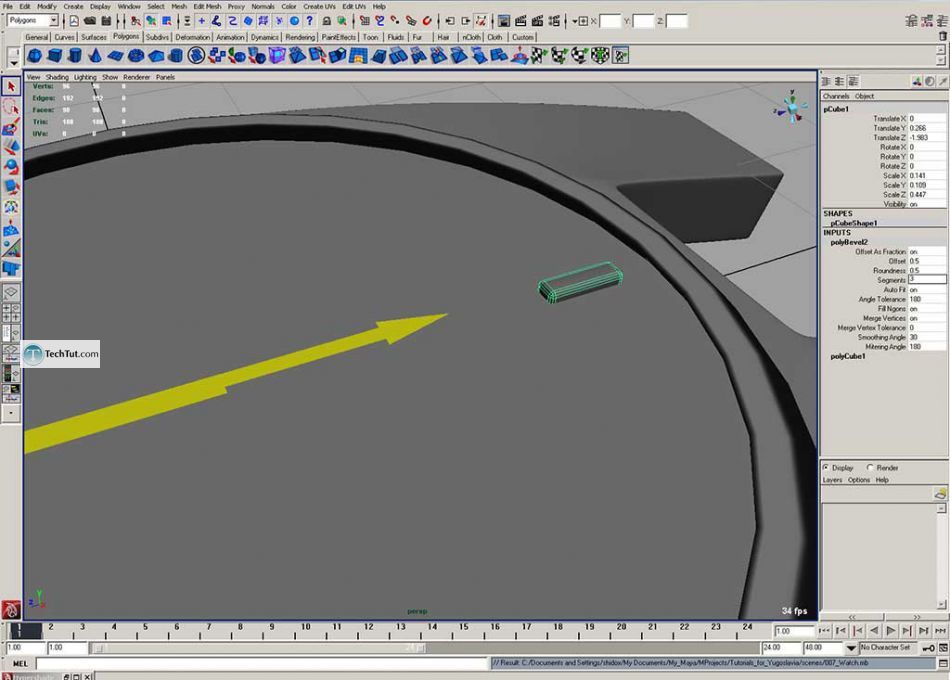Image resolution: width=950 pixels, height=680 pixels.
Task: Toggle select by component type mode
Action: point(167,21)
